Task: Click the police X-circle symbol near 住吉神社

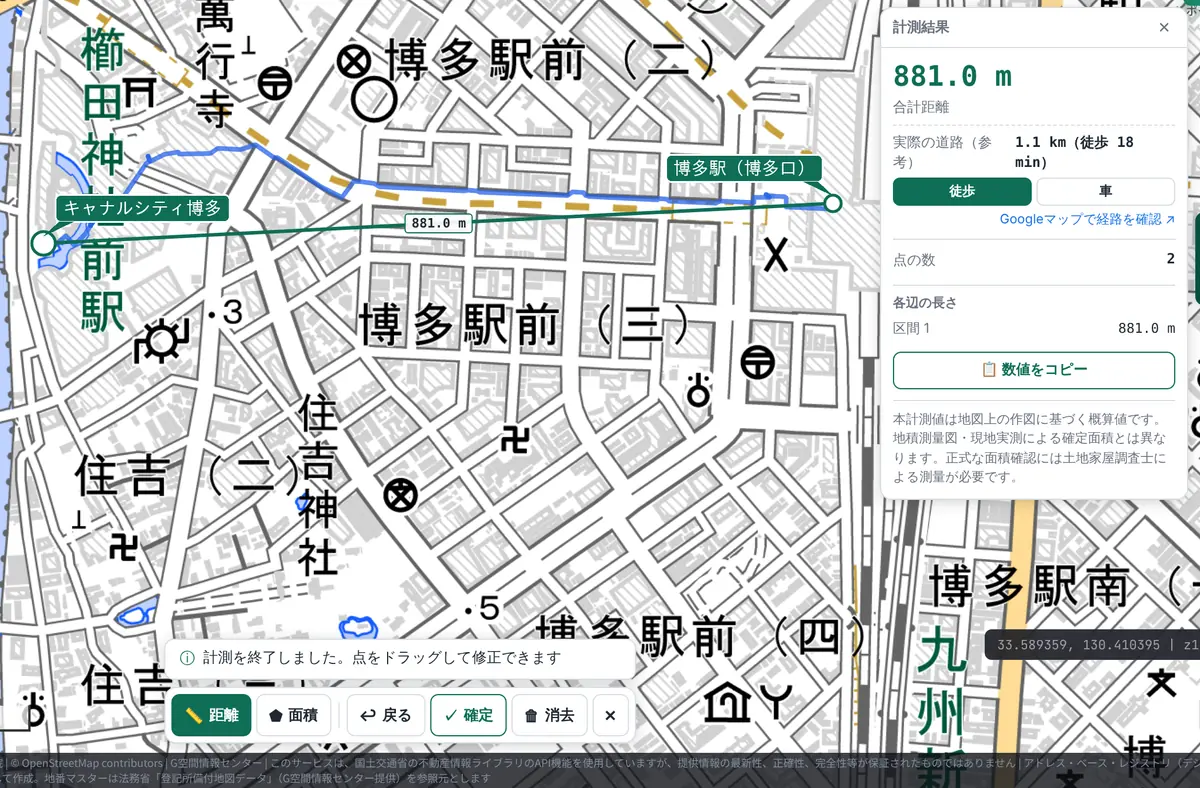Action: coord(402,494)
